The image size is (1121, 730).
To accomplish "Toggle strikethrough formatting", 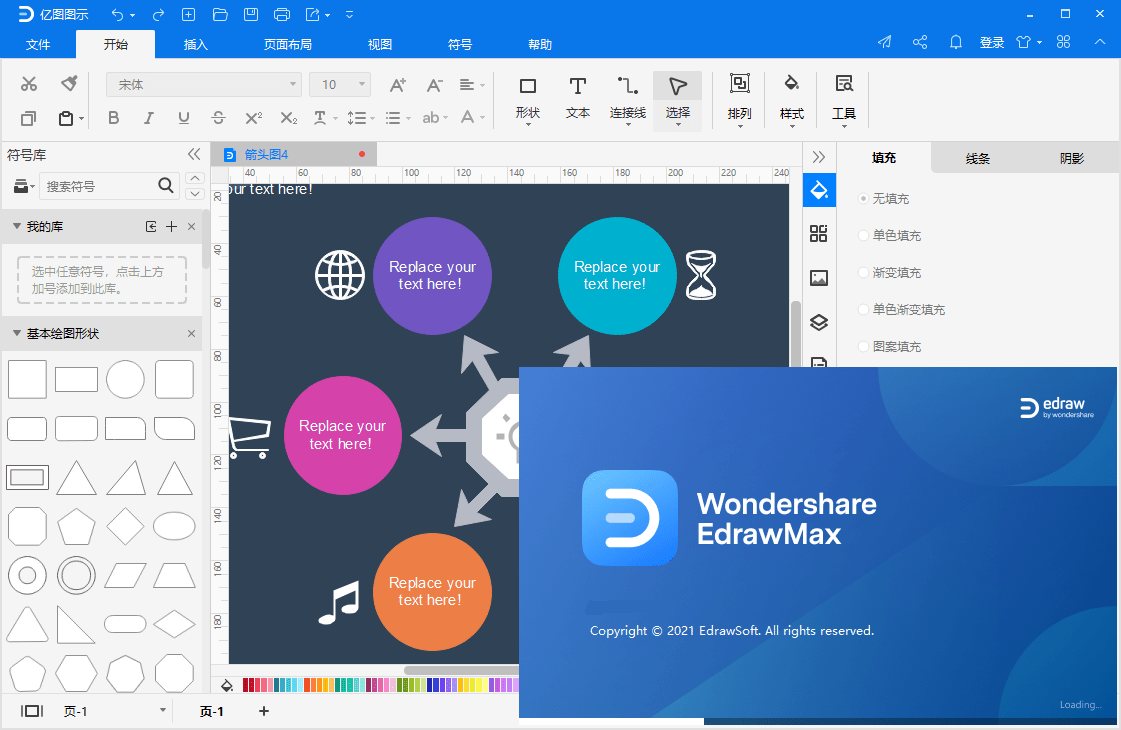I will [219, 118].
